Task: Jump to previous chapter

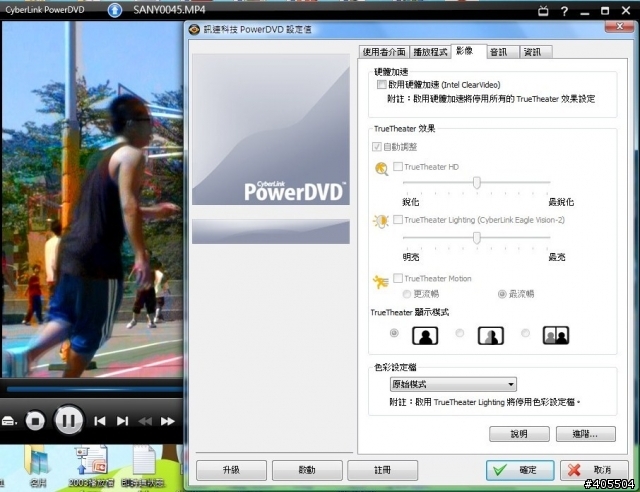Action: [99, 421]
